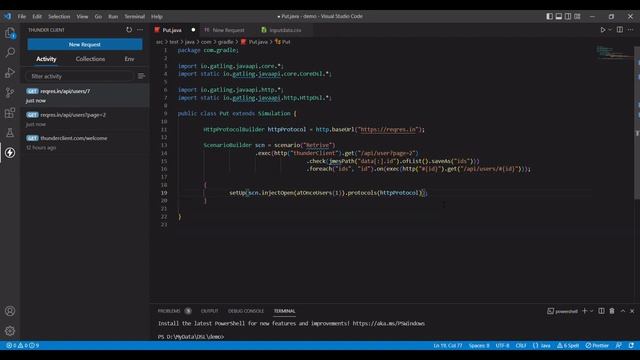The image size is (640, 360).
Task: Open the activity filter menu icon
Action: 141,76
